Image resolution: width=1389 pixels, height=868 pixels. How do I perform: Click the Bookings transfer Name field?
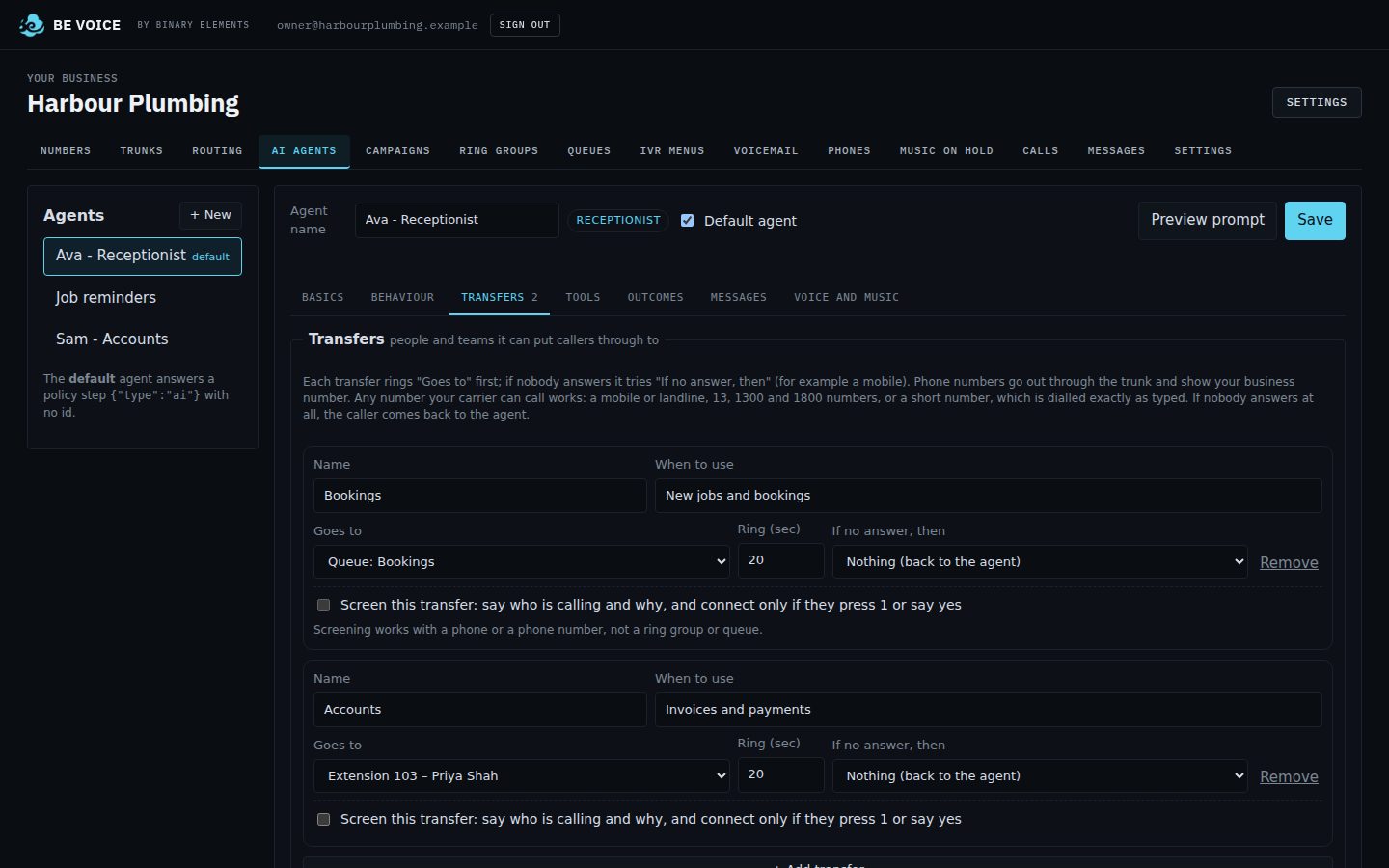tap(480, 496)
